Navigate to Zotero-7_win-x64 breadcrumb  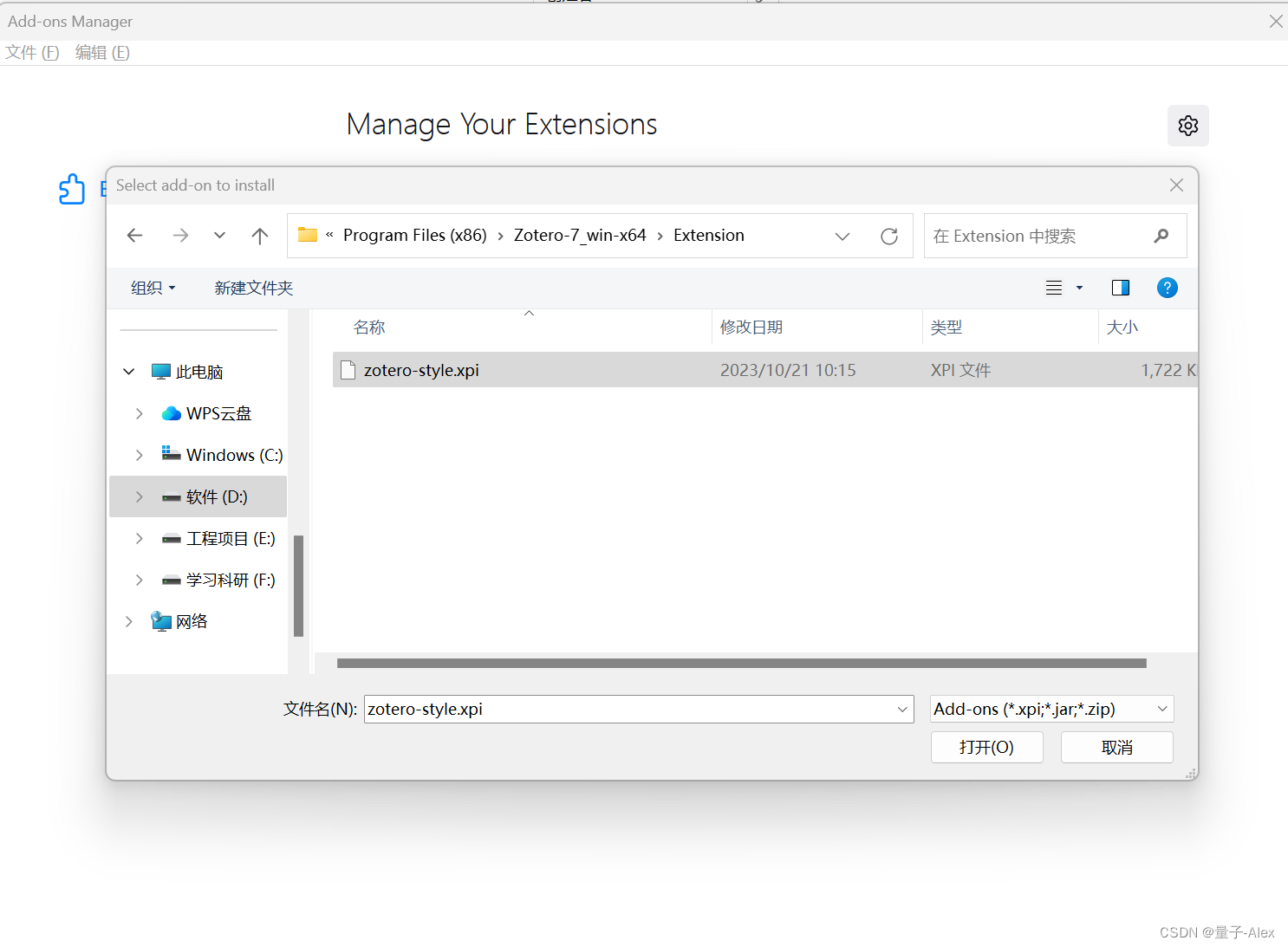pos(580,235)
